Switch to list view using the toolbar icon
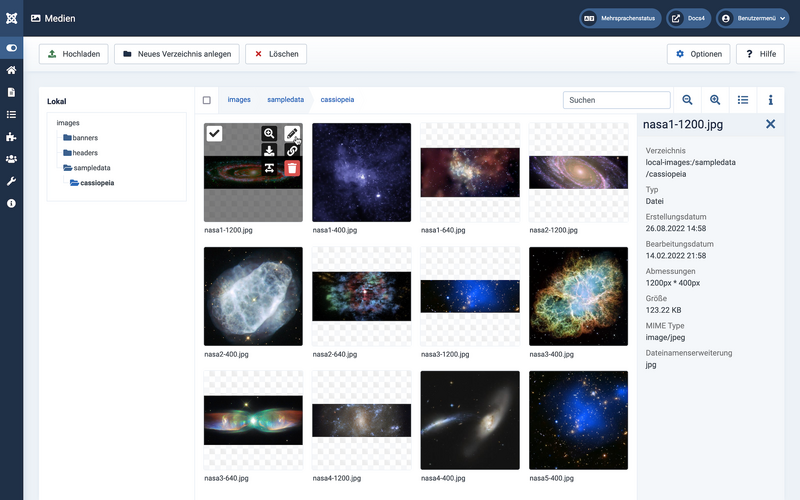800x500 pixels. click(743, 100)
